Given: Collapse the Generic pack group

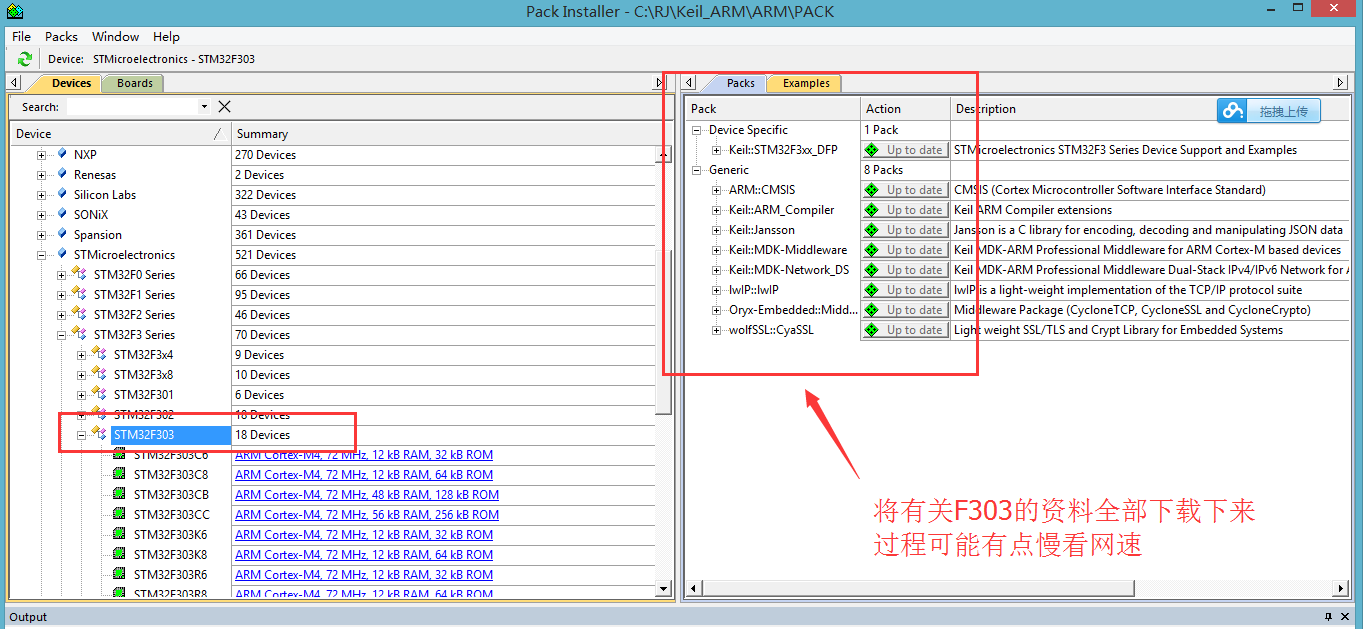Looking at the screenshot, I should click(697, 170).
